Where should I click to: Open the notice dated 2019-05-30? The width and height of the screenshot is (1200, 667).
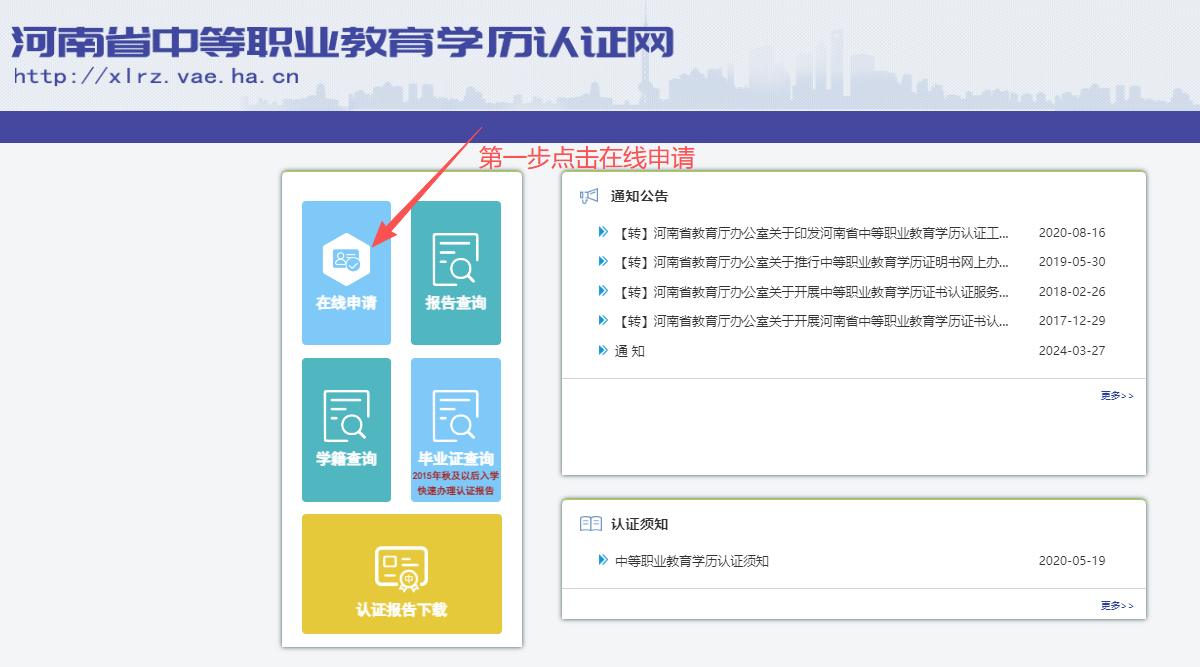811,262
